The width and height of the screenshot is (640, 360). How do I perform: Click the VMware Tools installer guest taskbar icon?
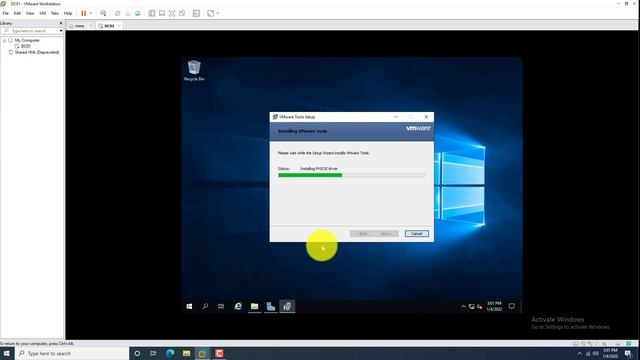(287, 306)
